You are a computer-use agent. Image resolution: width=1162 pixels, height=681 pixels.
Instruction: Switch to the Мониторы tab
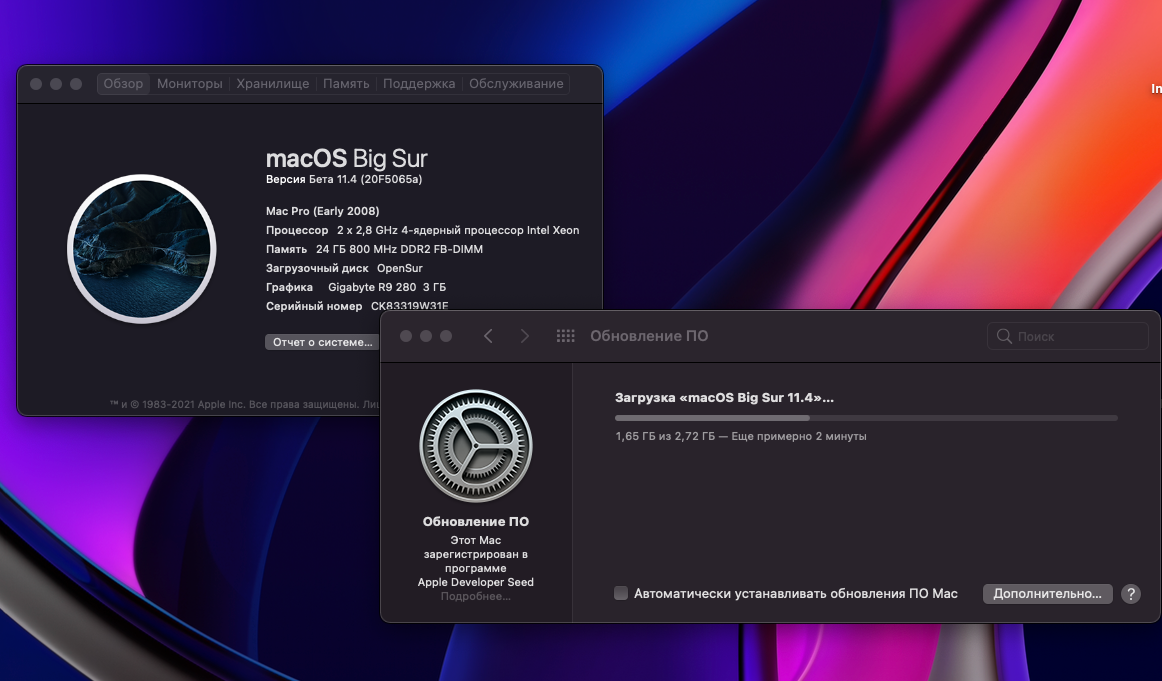(190, 84)
